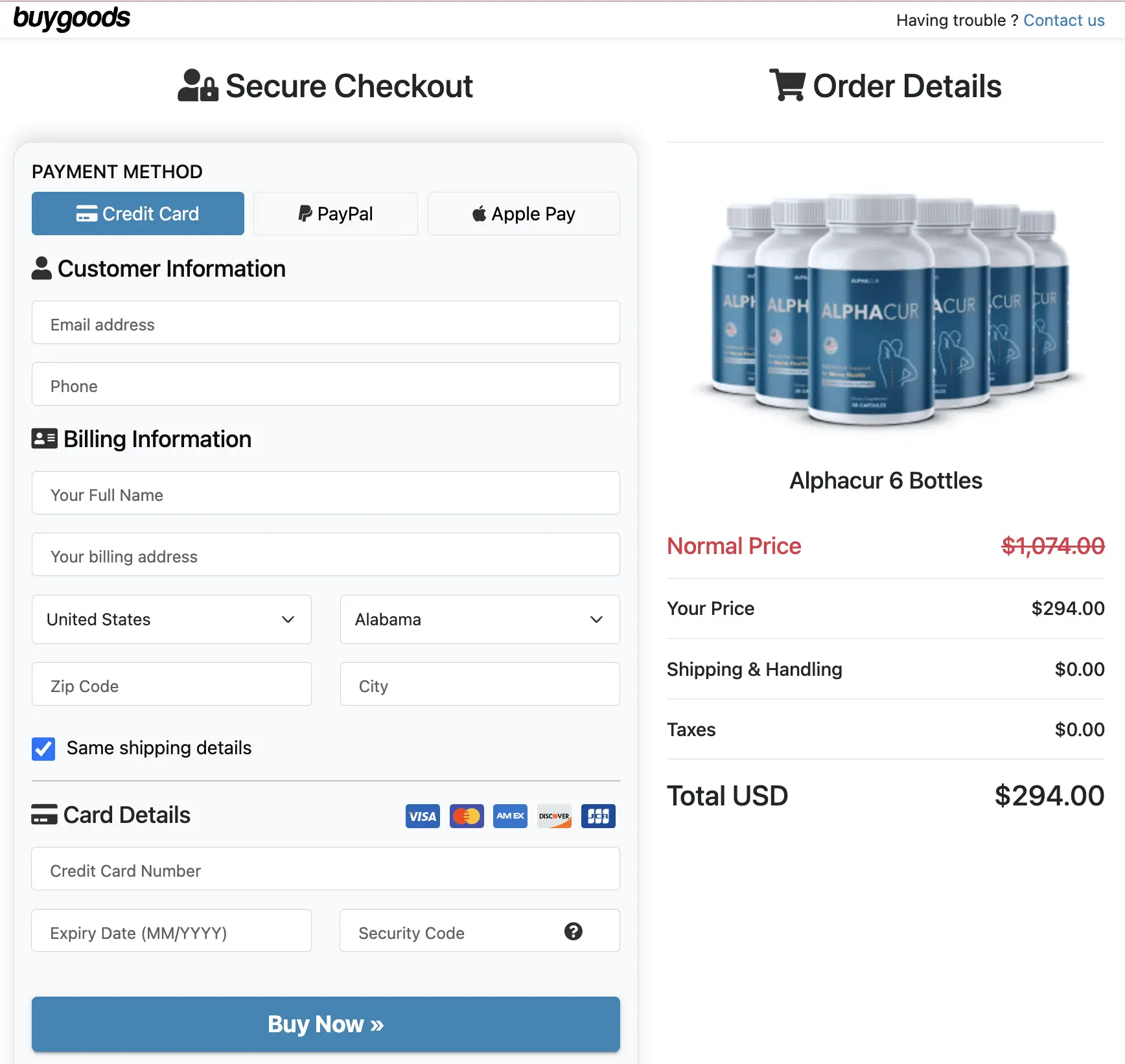Focus the Credit Card Number field
This screenshot has width=1125, height=1064.
[326, 869]
